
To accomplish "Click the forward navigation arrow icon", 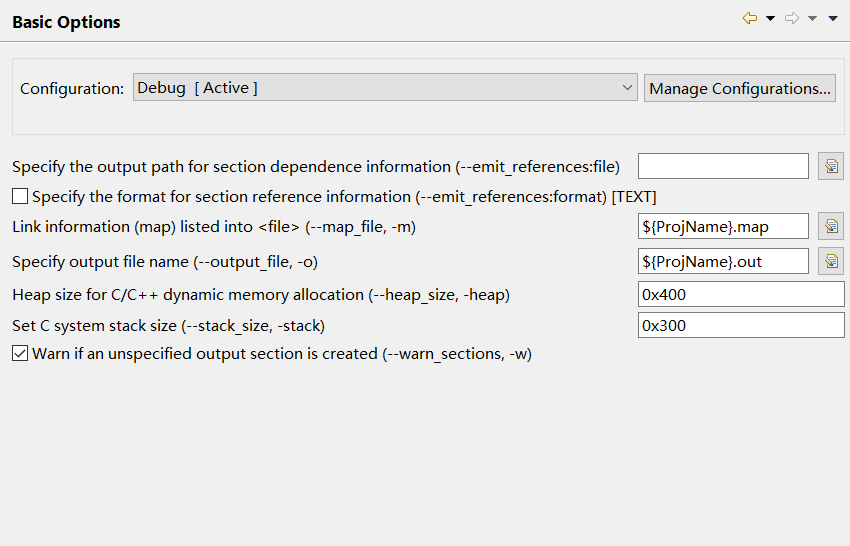I will 792,18.
